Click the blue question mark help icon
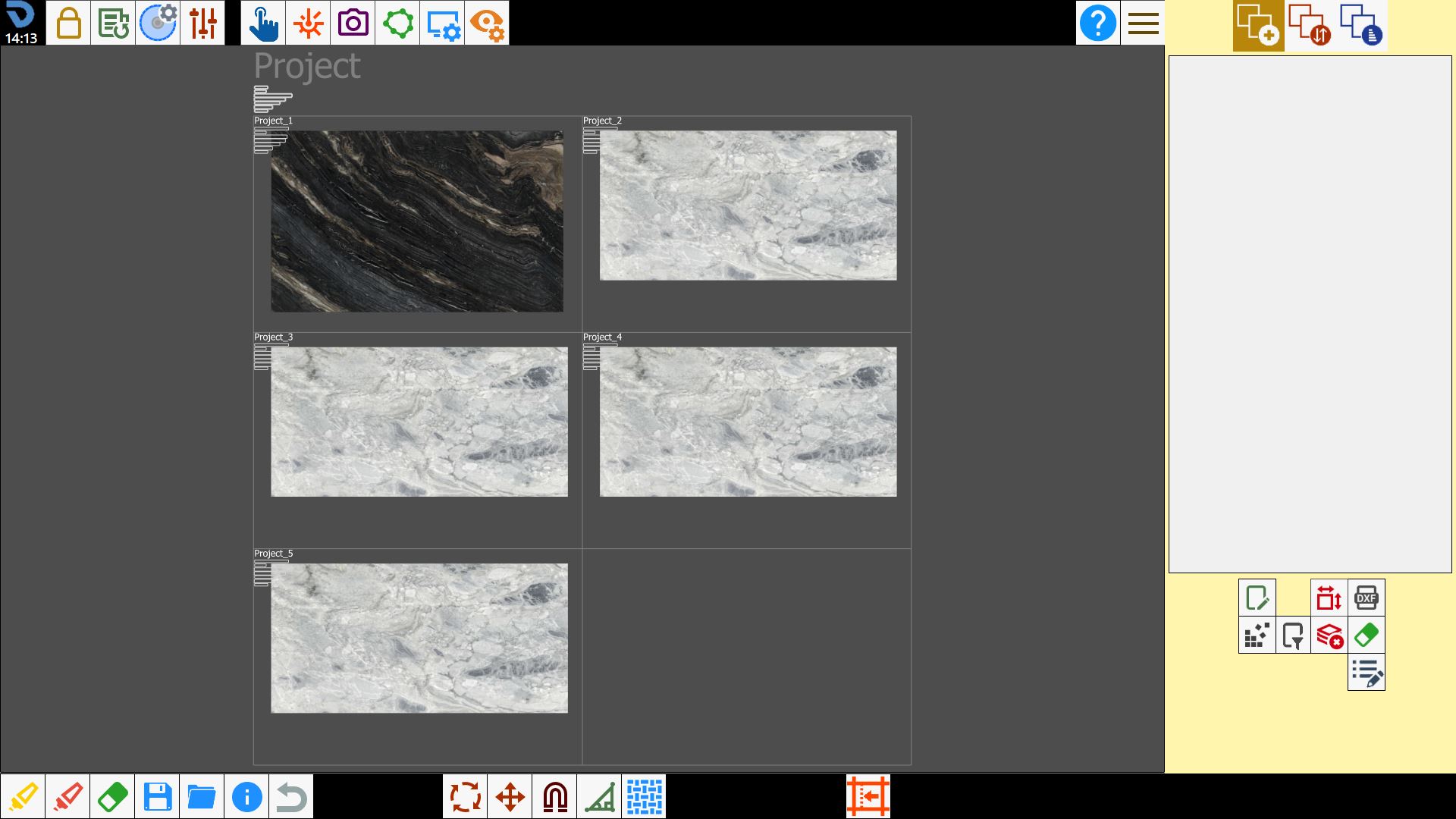 click(x=1097, y=23)
